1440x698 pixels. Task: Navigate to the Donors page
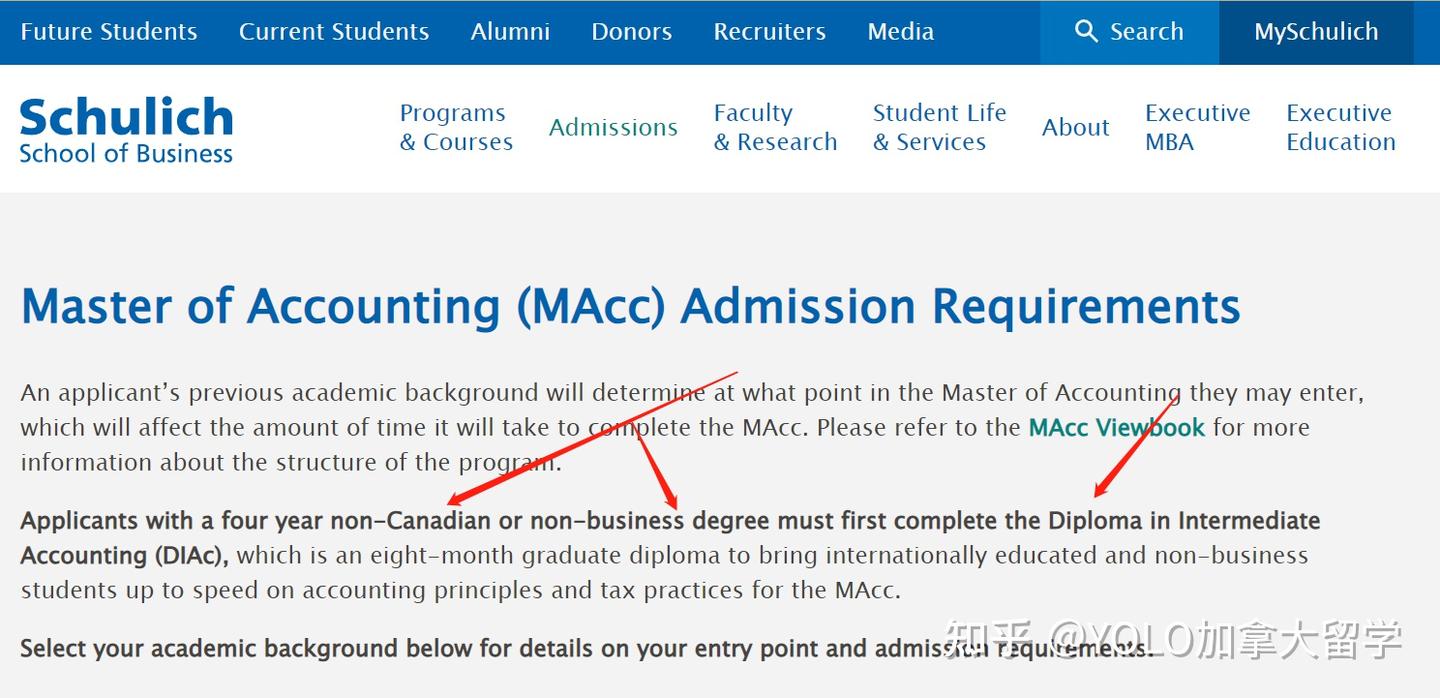click(x=632, y=32)
